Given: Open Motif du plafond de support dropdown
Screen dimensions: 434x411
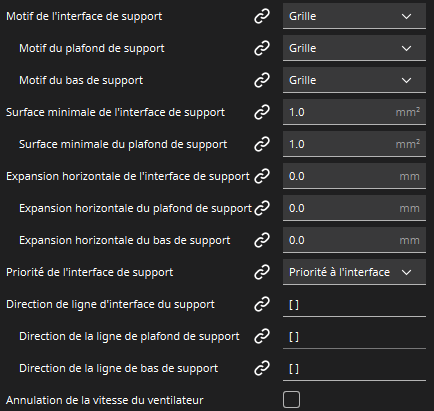Looking at the screenshot, I should (x=354, y=48).
